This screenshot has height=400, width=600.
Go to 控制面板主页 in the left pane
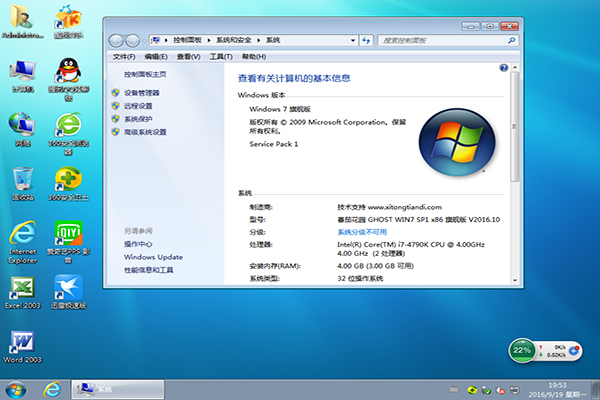145,74
